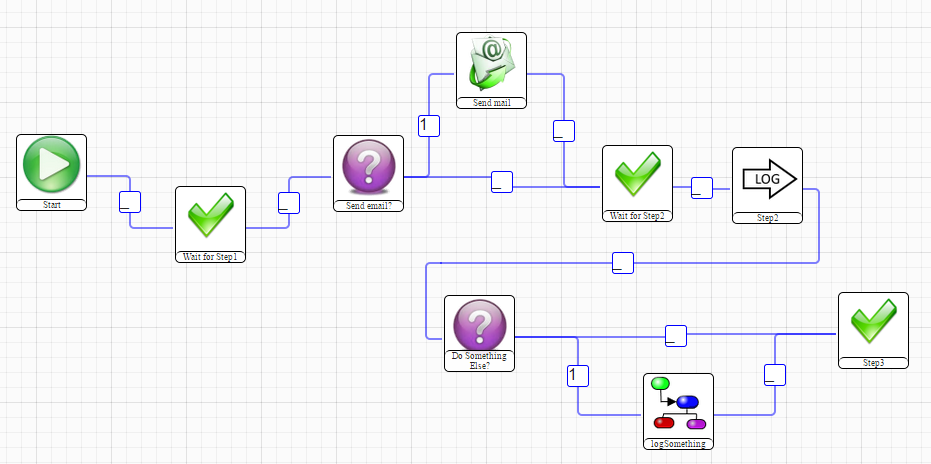This screenshot has width=931, height=464.
Task: Select the Wait for Step2 checkmark icon
Action: (637, 176)
